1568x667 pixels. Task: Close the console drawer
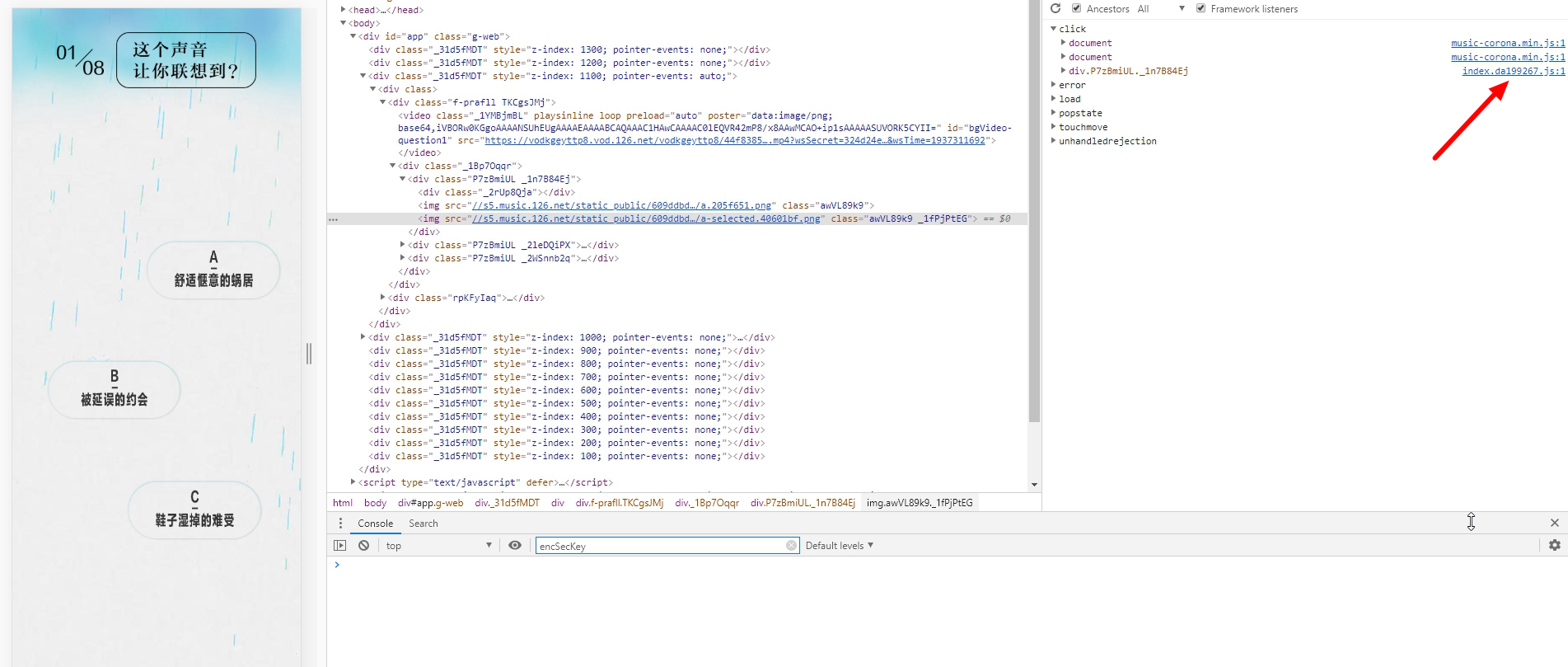point(1554,523)
